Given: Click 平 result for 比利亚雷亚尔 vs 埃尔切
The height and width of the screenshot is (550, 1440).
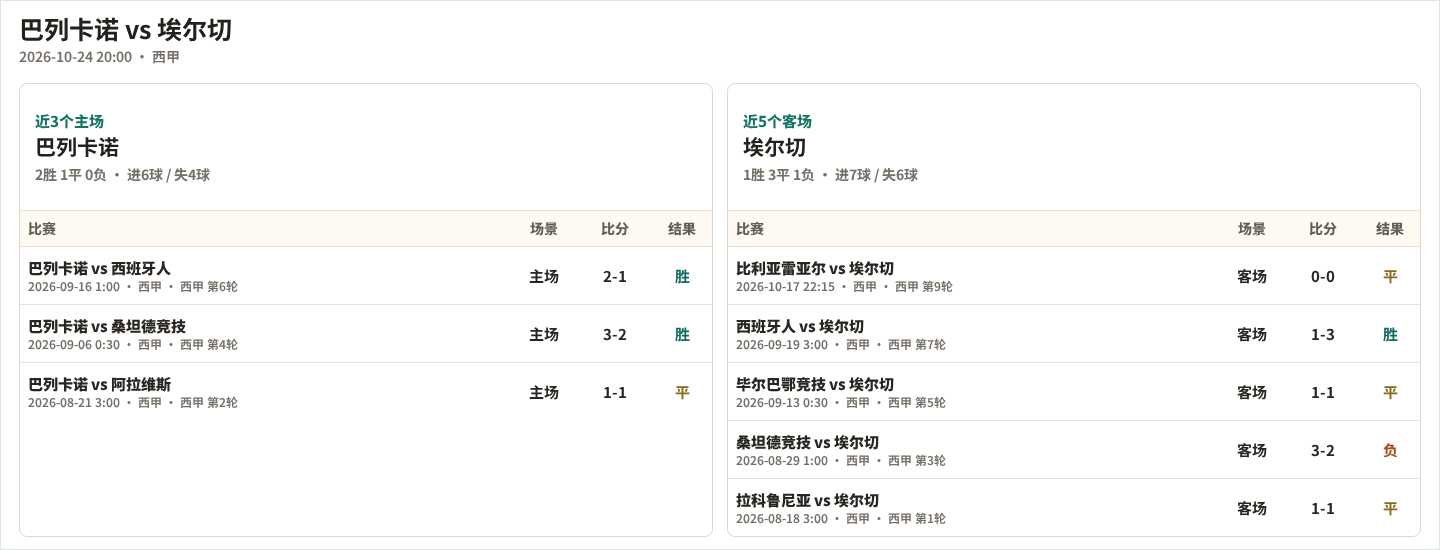Looking at the screenshot, I should (x=1390, y=276).
